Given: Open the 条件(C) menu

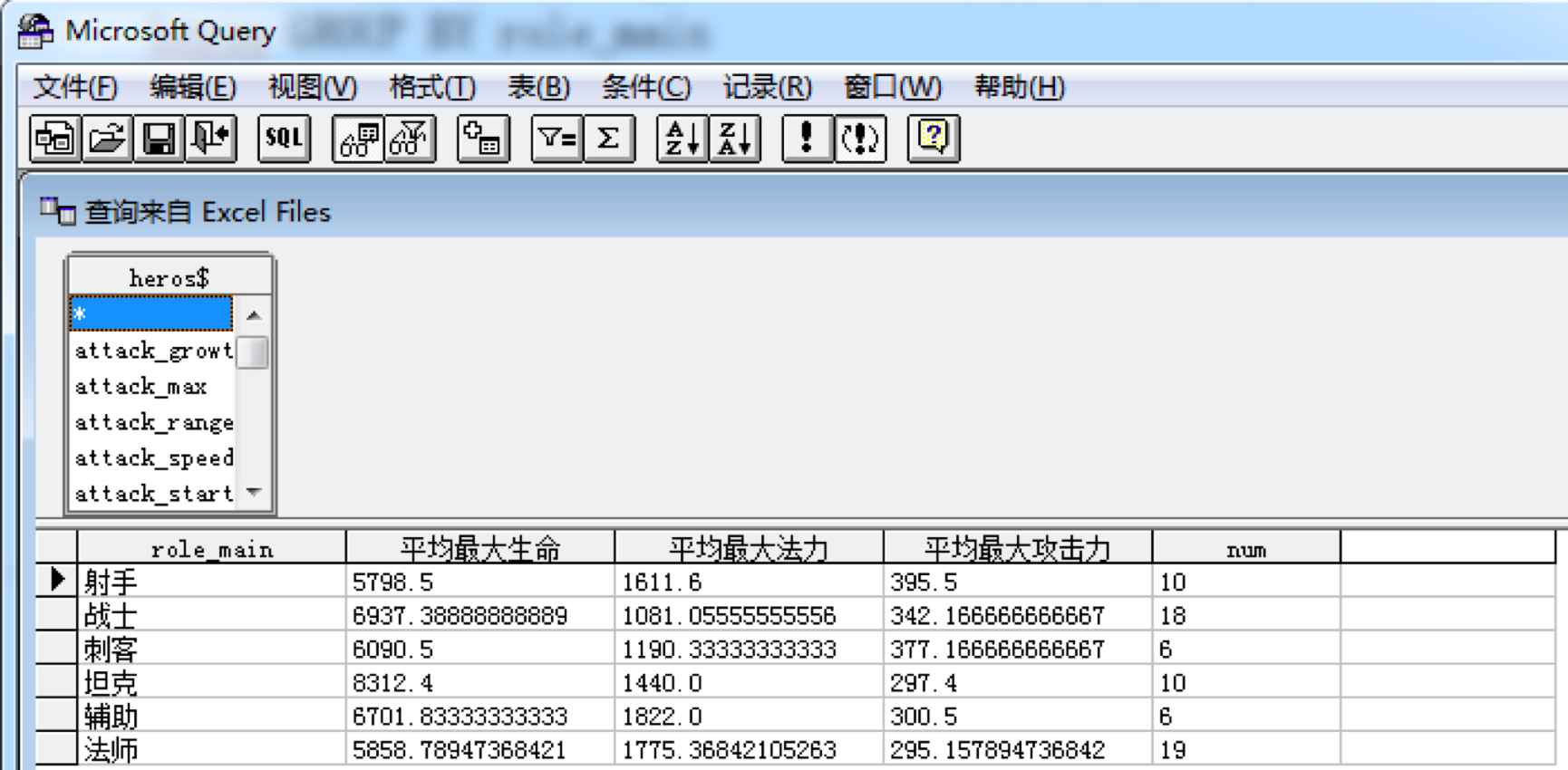Looking at the screenshot, I should coord(645,87).
